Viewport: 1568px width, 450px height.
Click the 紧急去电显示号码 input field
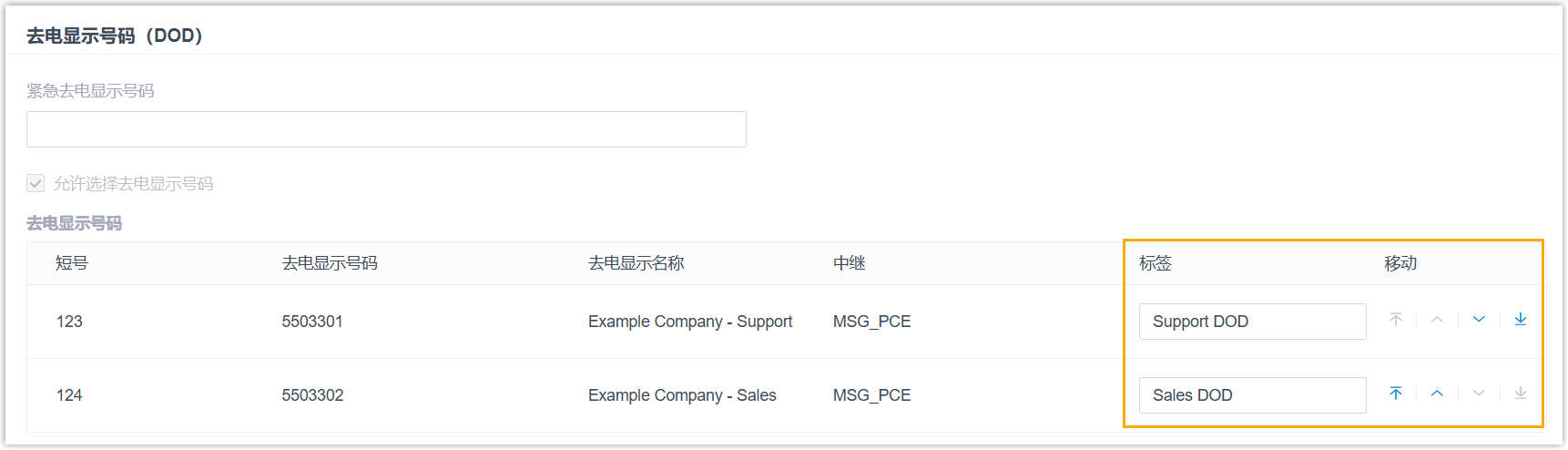(386, 129)
